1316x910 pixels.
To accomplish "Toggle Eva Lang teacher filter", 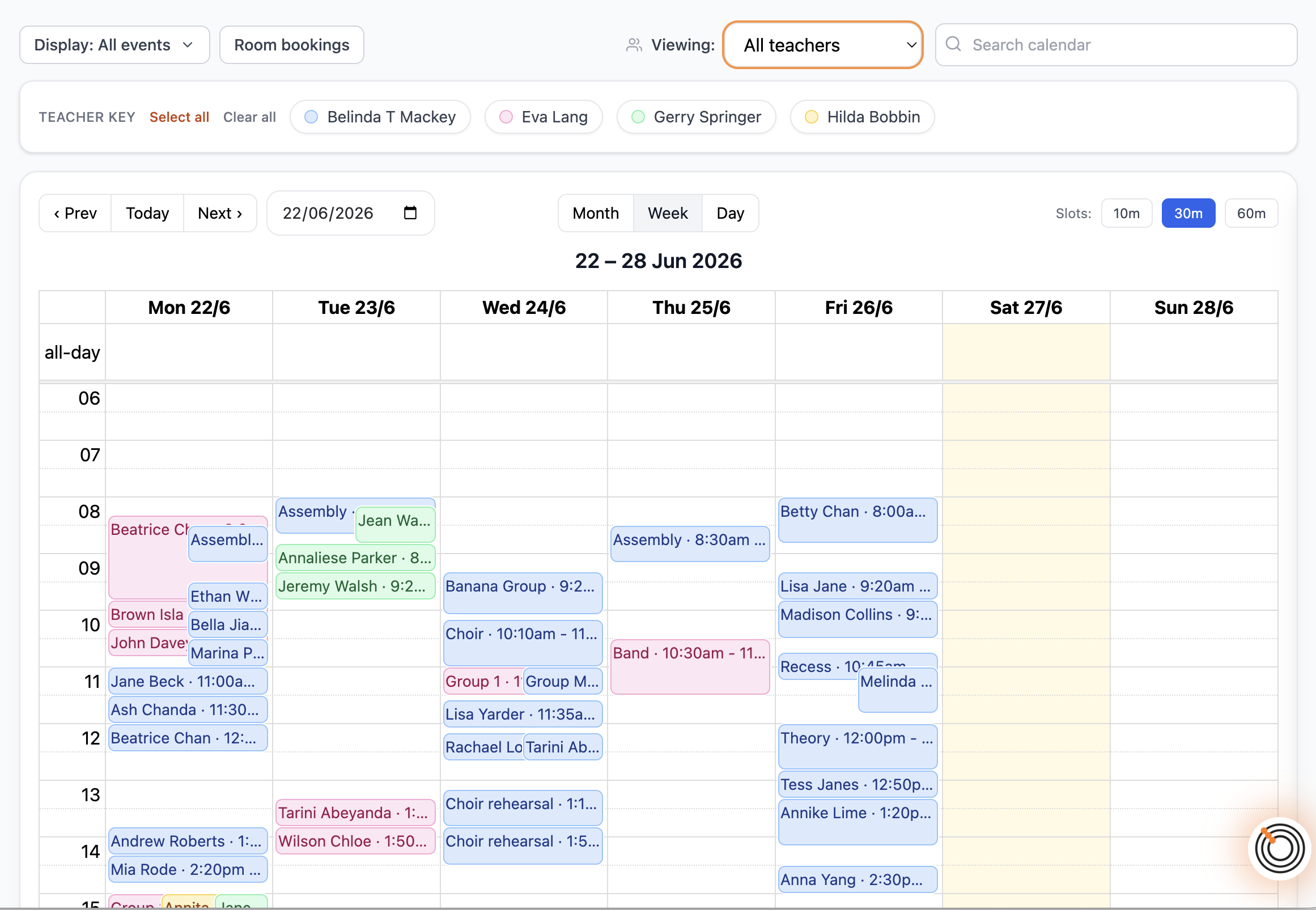I will coord(544,117).
